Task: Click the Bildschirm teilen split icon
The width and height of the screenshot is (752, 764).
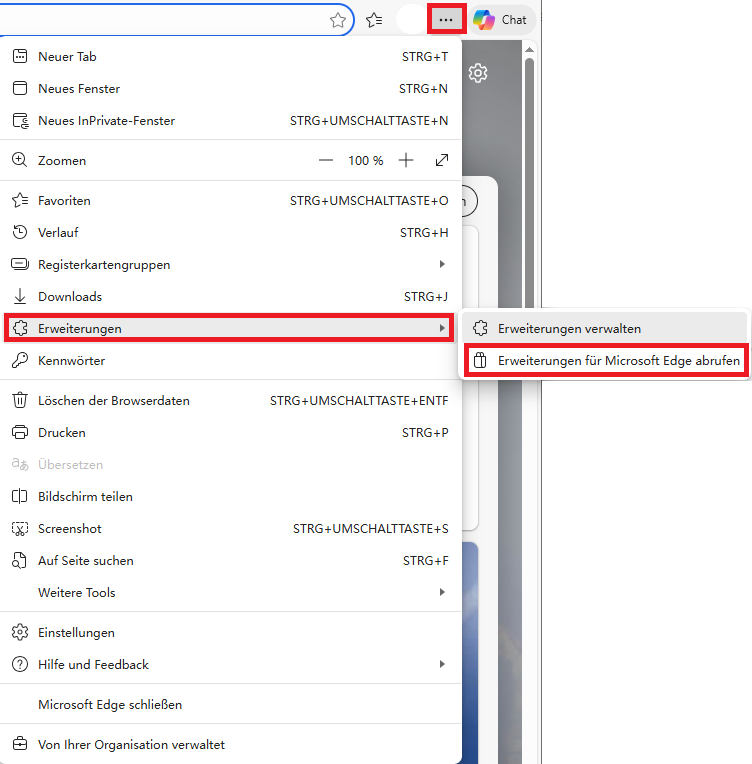Action: [x=19, y=497]
